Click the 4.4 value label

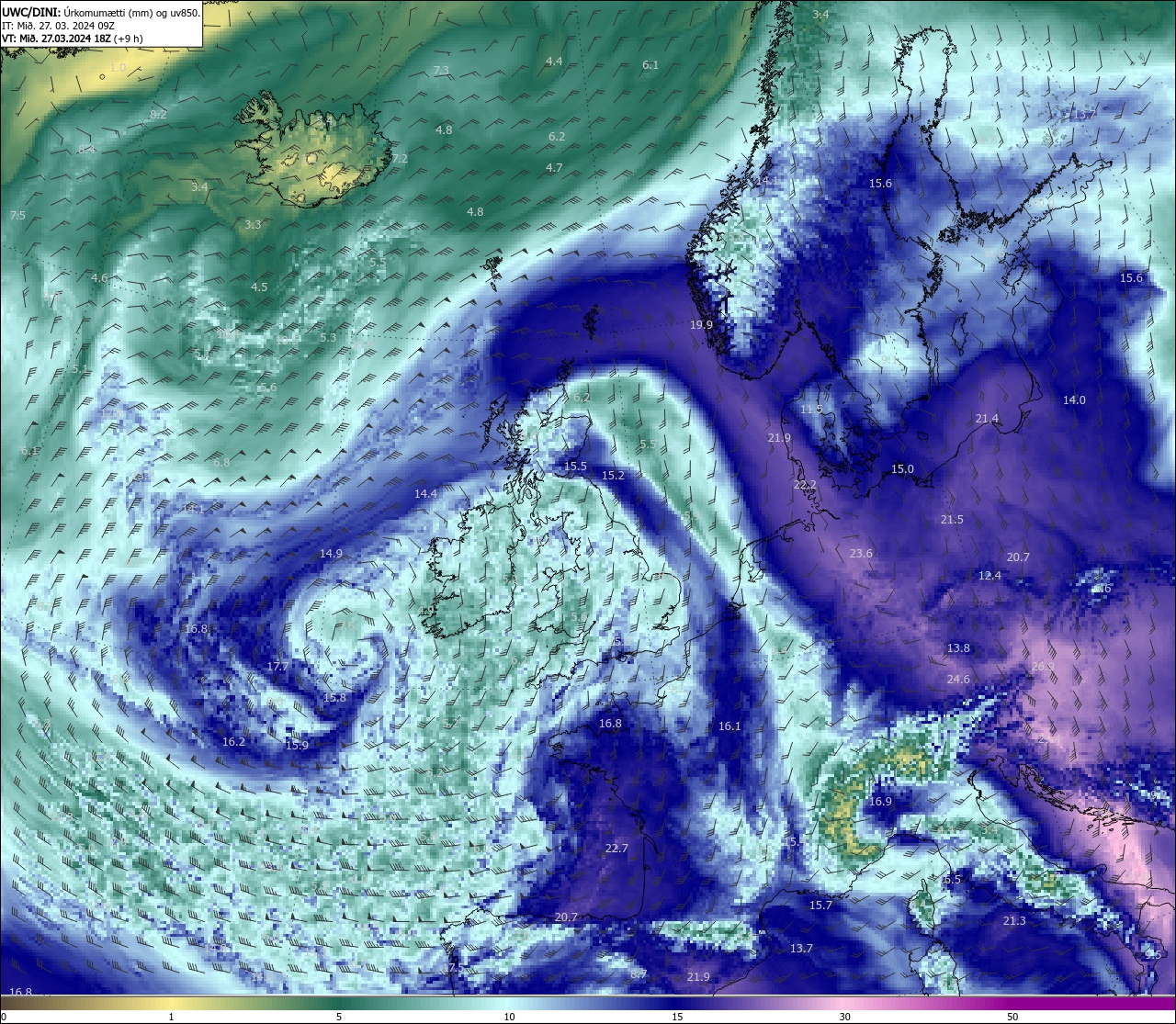[x=554, y=62]
